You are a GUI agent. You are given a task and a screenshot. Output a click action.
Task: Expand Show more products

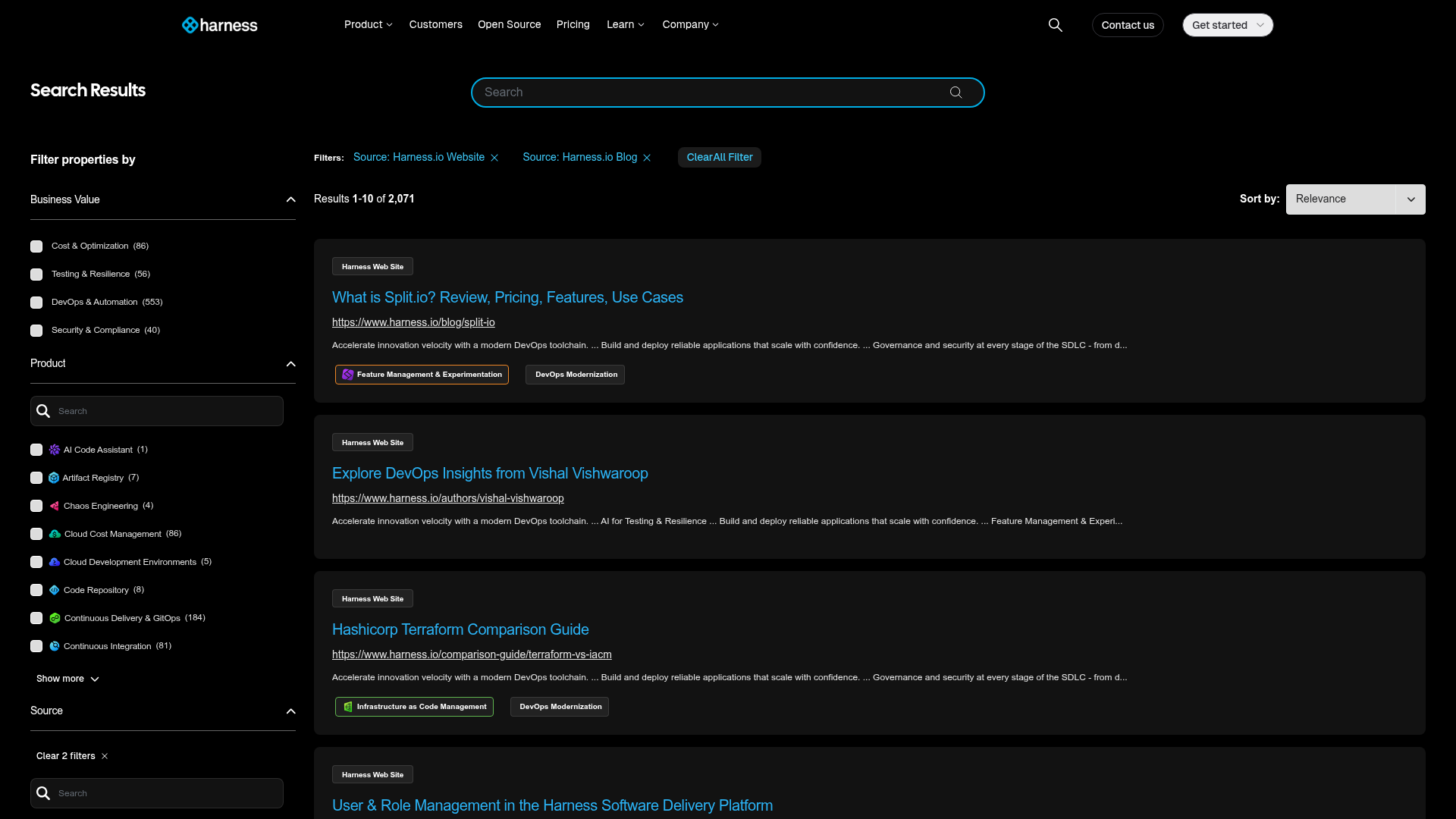coord(67,679)
